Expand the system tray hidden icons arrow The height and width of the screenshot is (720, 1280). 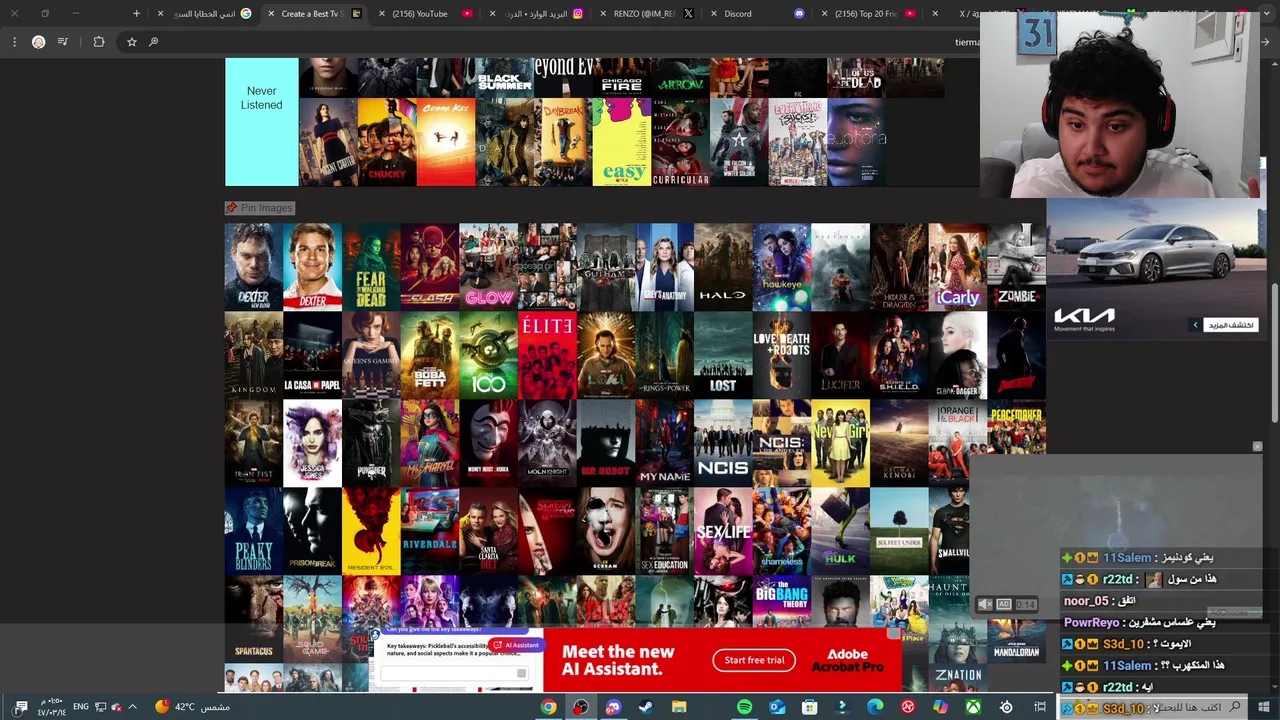[x=132, y=707]
